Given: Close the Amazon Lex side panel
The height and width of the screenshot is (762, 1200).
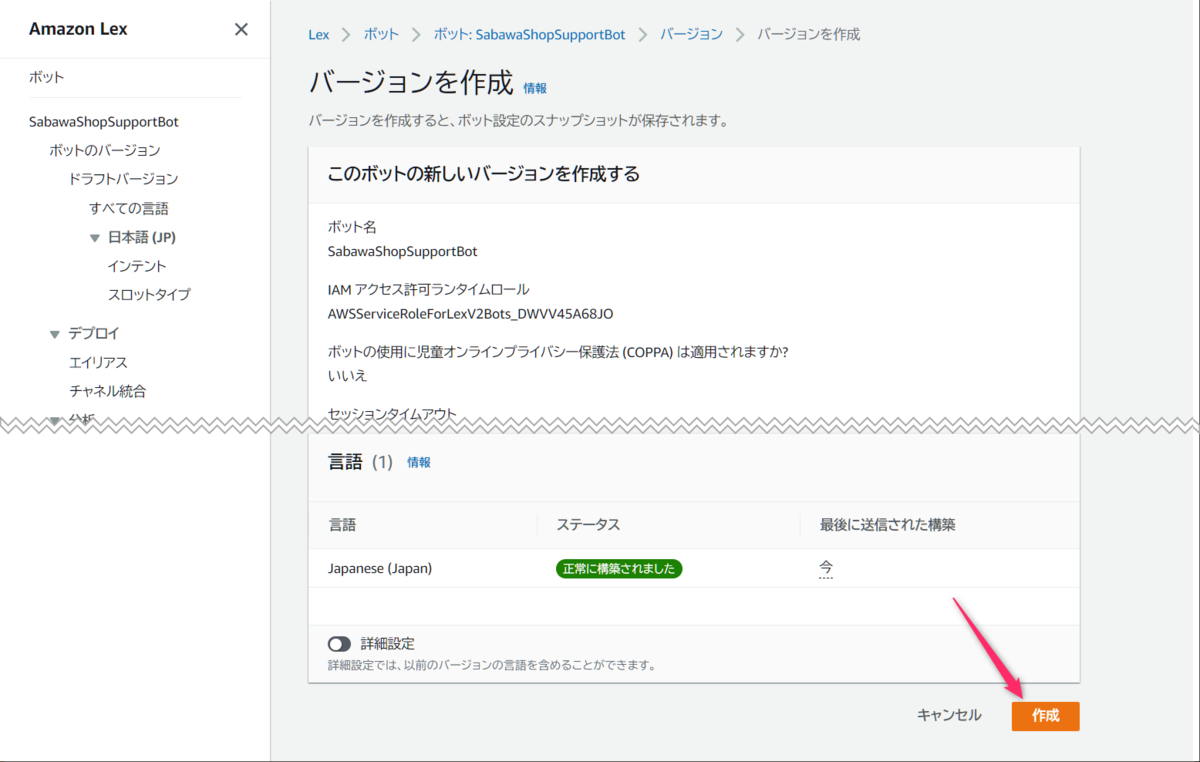Looking at the screenshot, I should [x=241, y=29].
